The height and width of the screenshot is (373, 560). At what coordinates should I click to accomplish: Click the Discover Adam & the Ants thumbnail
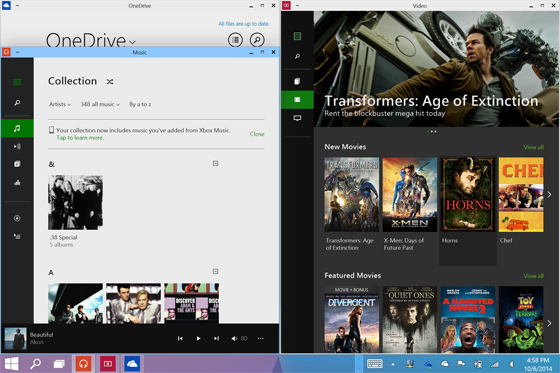(191, 303)
